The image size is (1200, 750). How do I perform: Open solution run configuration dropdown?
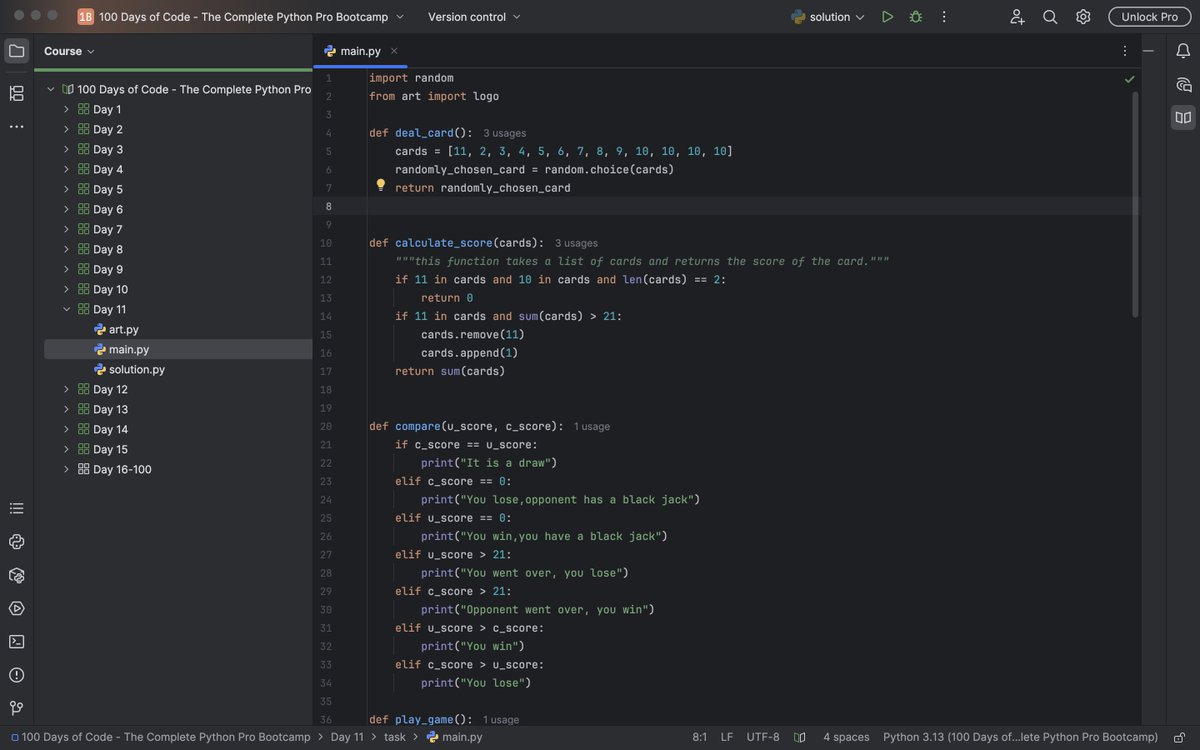[x=828, y=17]
